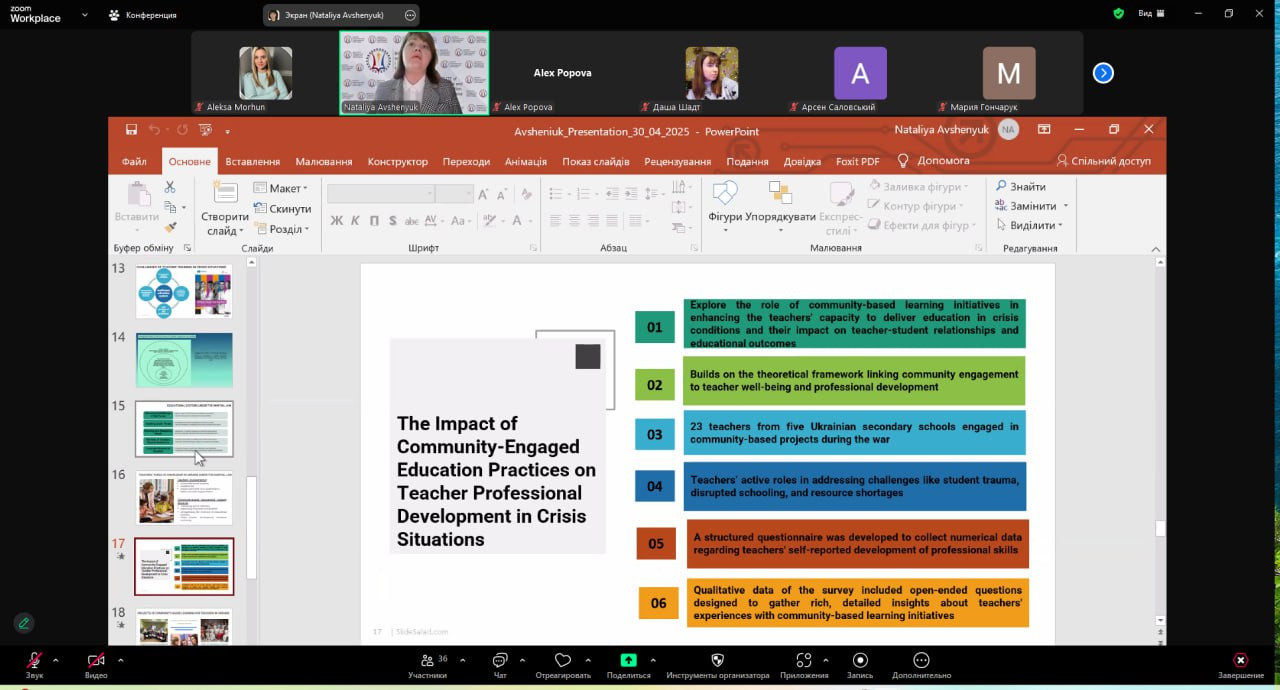
Task: Click the green Поделиться share screen icon
Action: click(628, 660)
